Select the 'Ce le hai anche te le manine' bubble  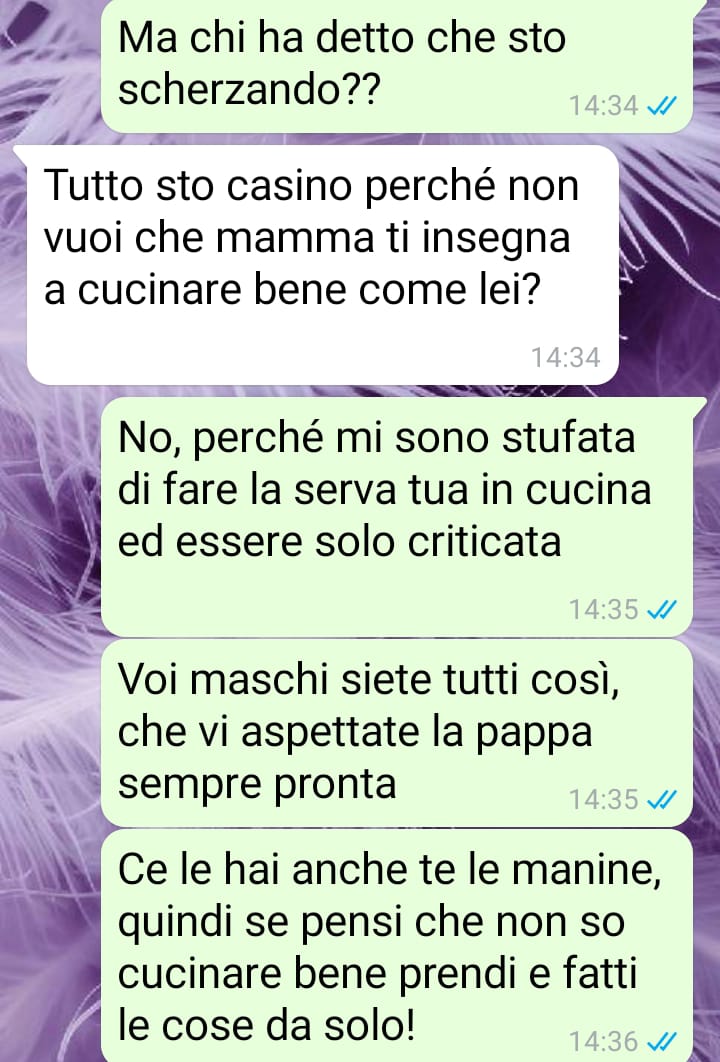coord(397,946)
